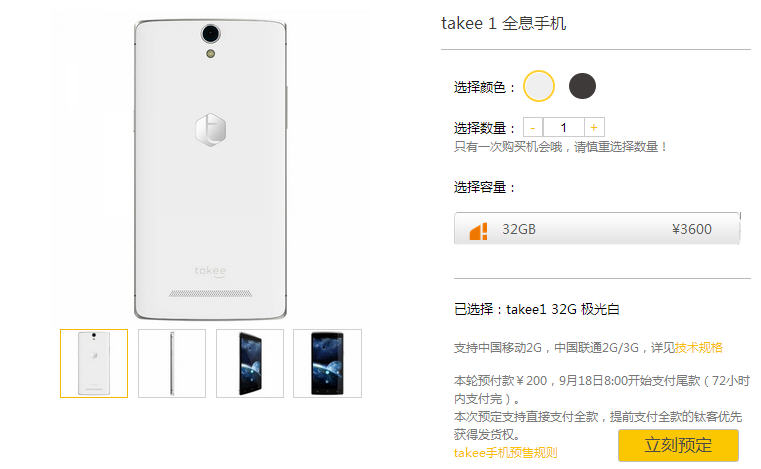Viewport: 761px width, 469px height.
Task: Open takee手机预售规则 link
Action: click(x=505, y=452)
